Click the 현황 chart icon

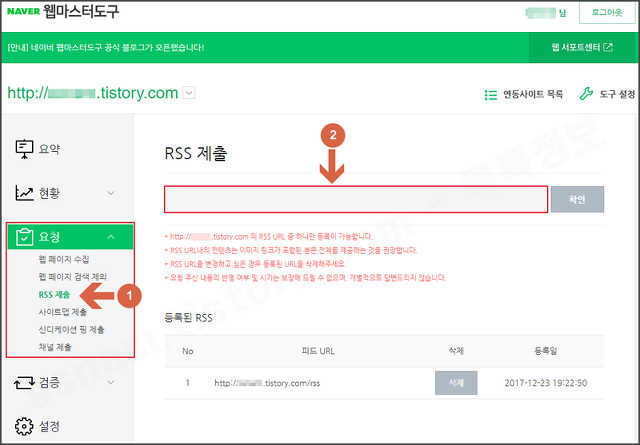[24, 193]
